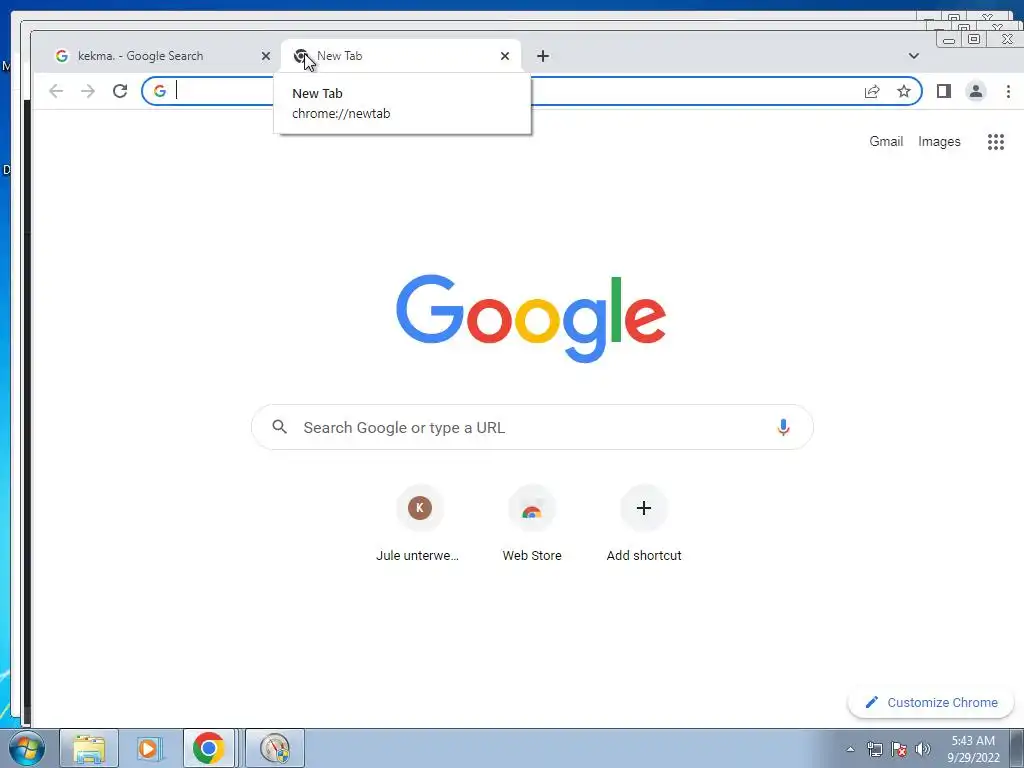Open the user profile avatar menu
Screen dimensions: 1024x768
976,91
